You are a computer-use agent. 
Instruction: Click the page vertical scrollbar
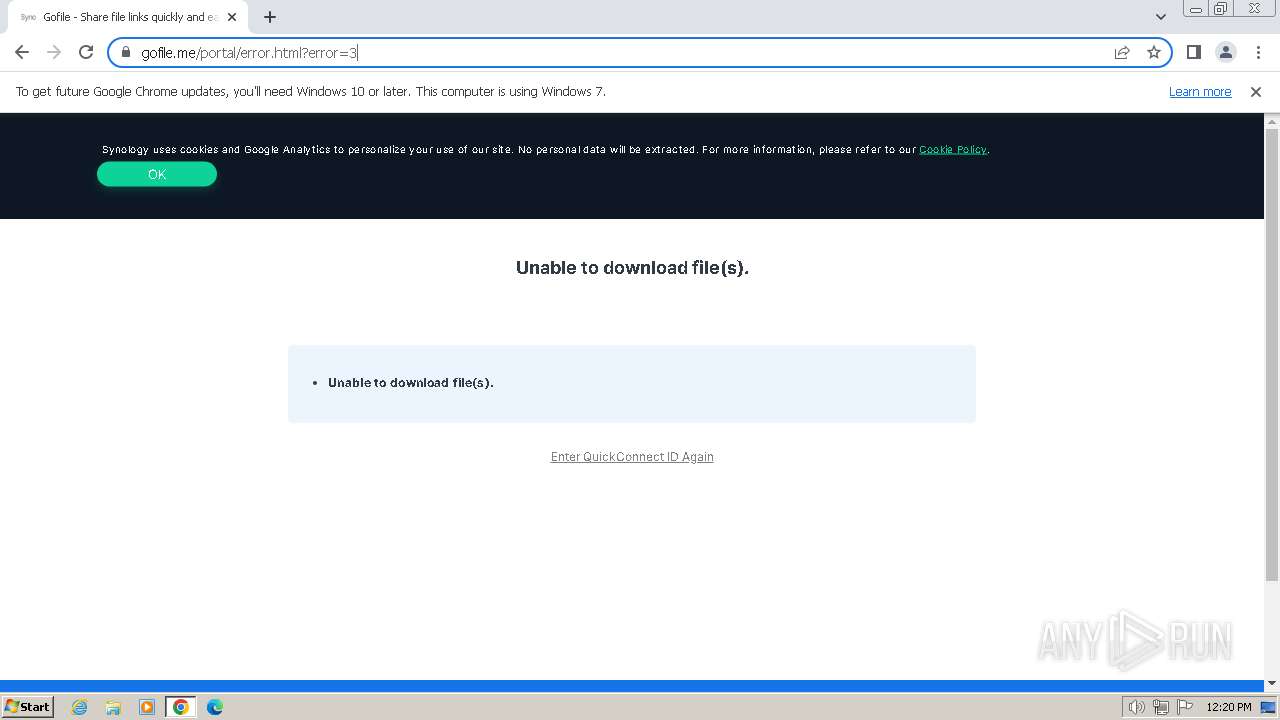[1272, 355]
